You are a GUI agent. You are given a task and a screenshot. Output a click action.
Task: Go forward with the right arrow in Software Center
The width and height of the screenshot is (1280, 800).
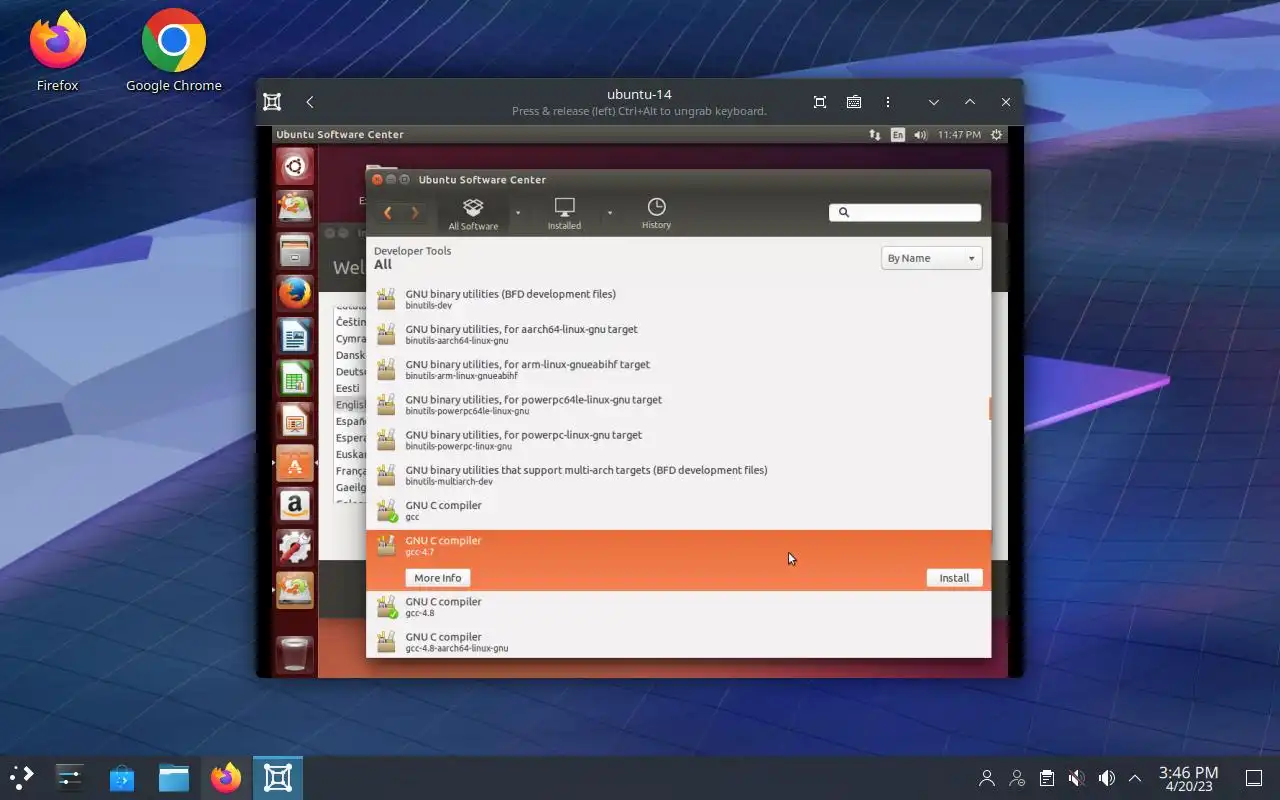click(414, 213)
